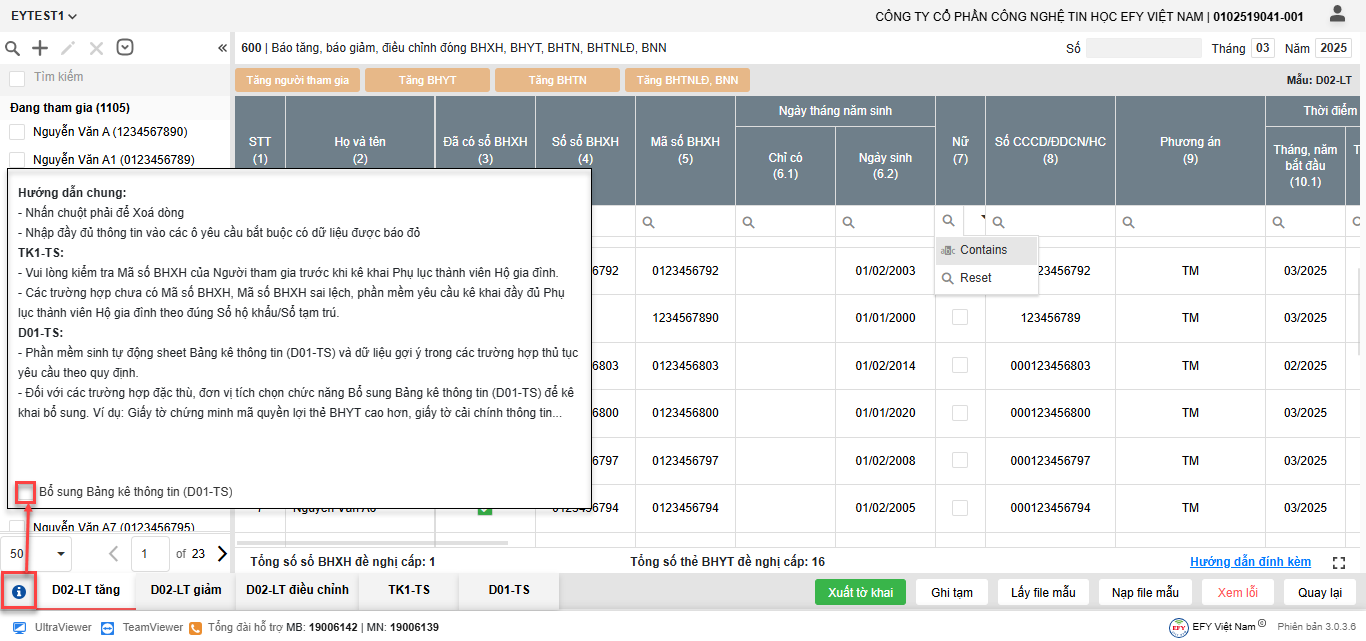The width and height of the screenshot is (1366, 641).
Task: Click the plus icon to add participant
Action: click(x=40, y=48)
